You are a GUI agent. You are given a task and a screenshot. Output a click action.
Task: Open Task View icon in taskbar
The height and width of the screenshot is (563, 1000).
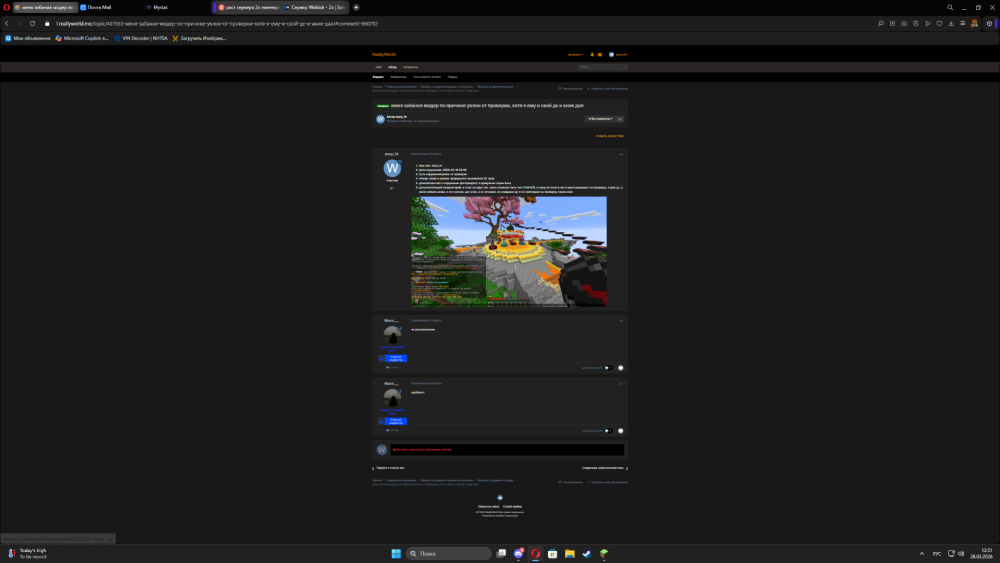tap(501, 553)
